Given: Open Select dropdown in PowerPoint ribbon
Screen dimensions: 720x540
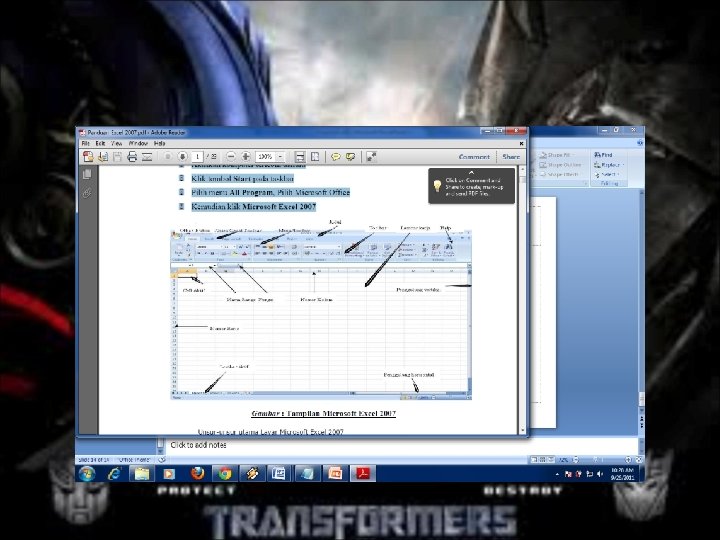Looking at the screenshot, I should coord(607,174).
